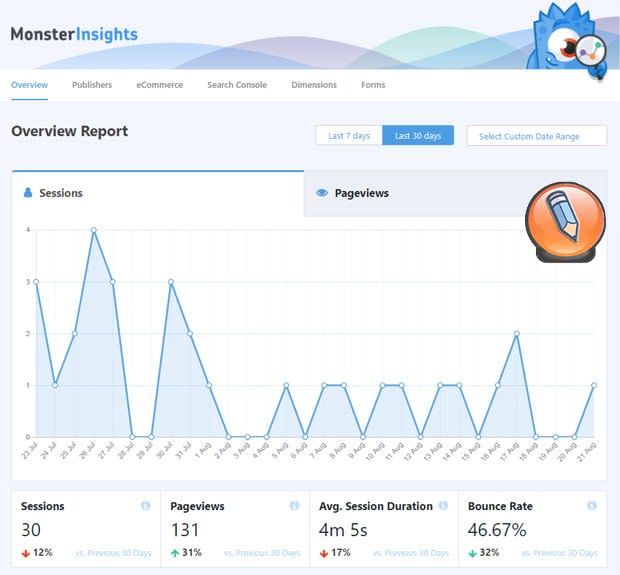Click red down arrow beside 17%
620x575 pixels.
coord(324,553)
